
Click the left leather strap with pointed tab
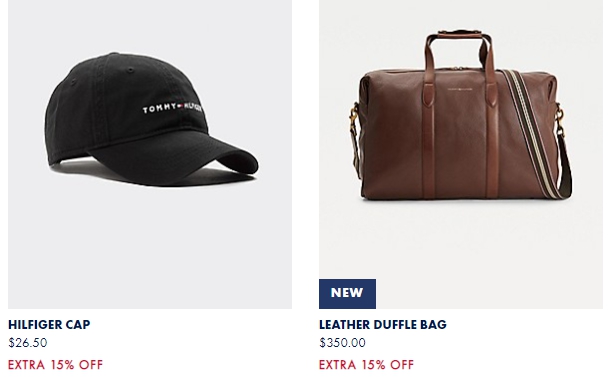(x=428, y=117)
